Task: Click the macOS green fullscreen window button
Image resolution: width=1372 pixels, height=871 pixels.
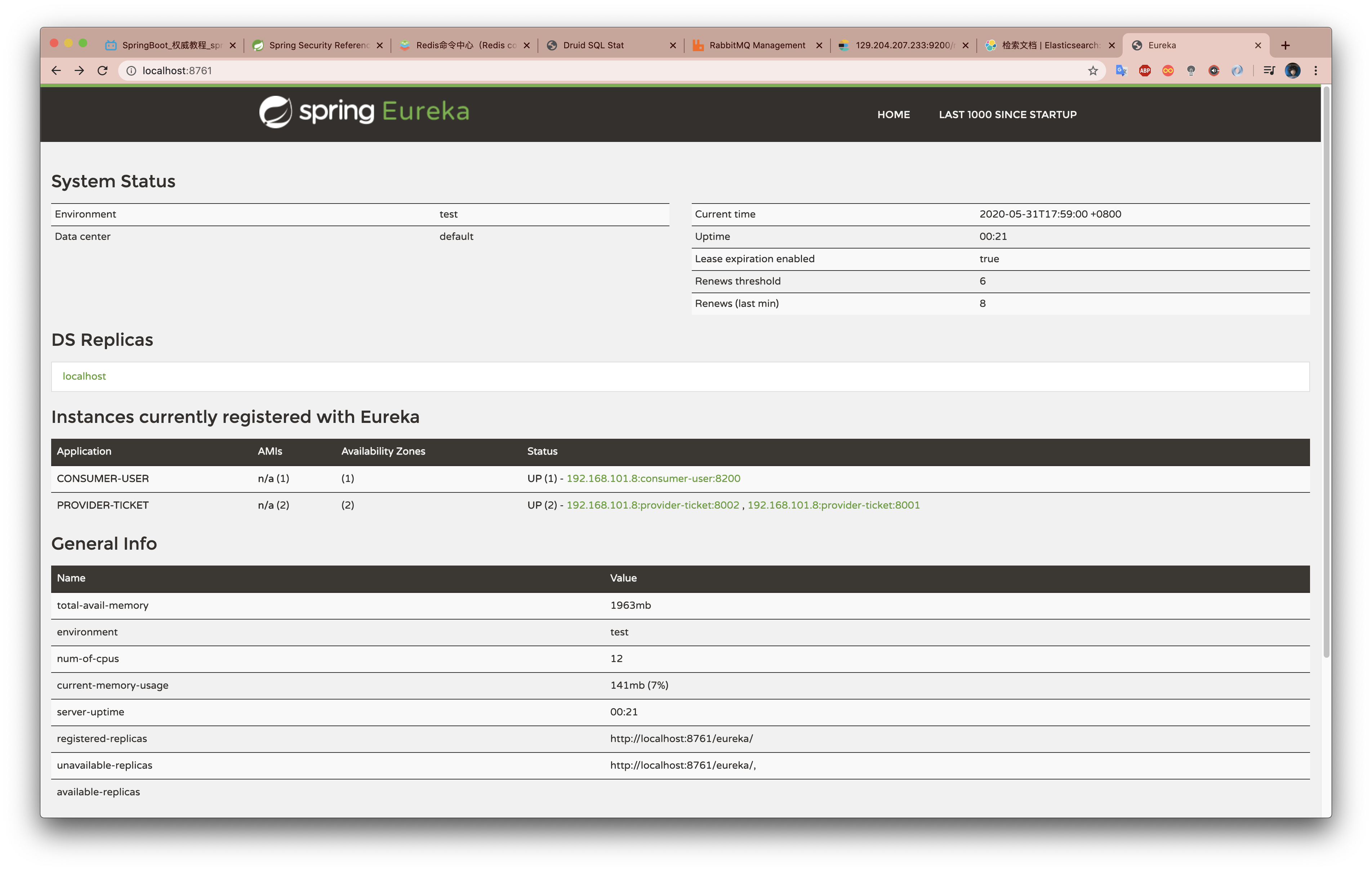Action: [x=83, y=43]
